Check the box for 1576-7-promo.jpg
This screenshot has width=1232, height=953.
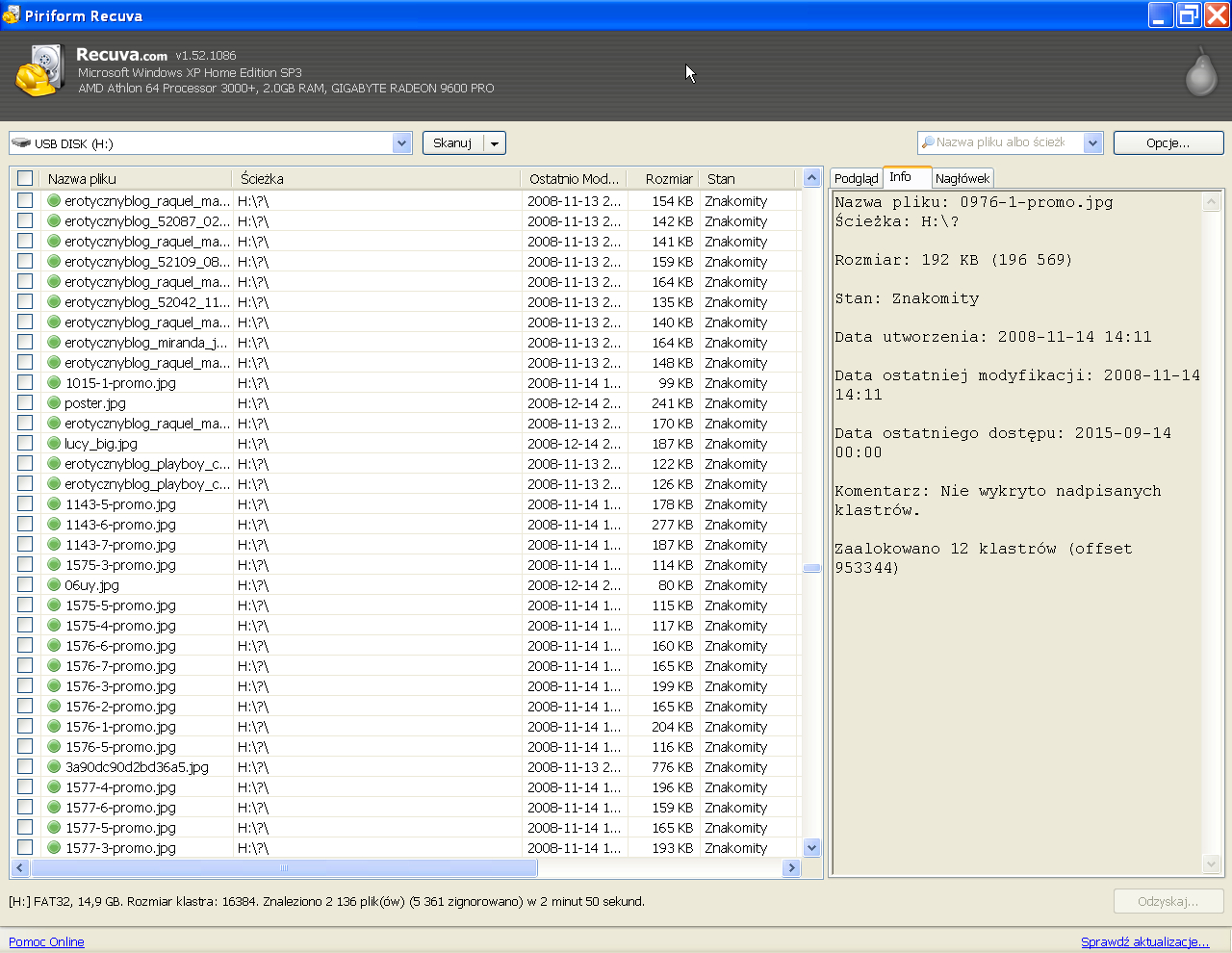click(x=25, y=665)
